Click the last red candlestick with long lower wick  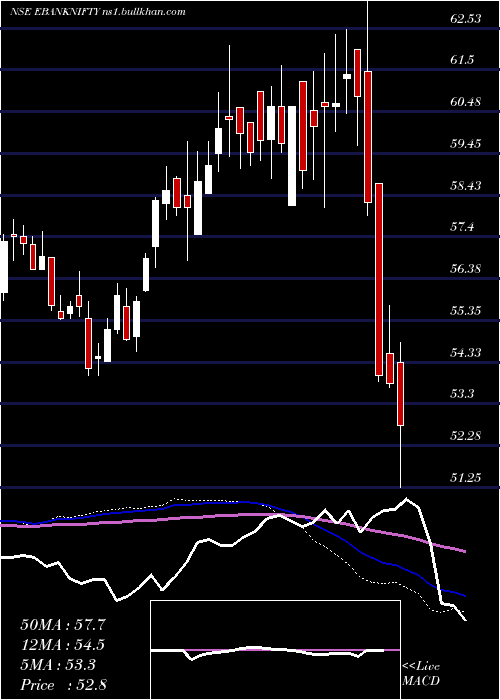400,415
